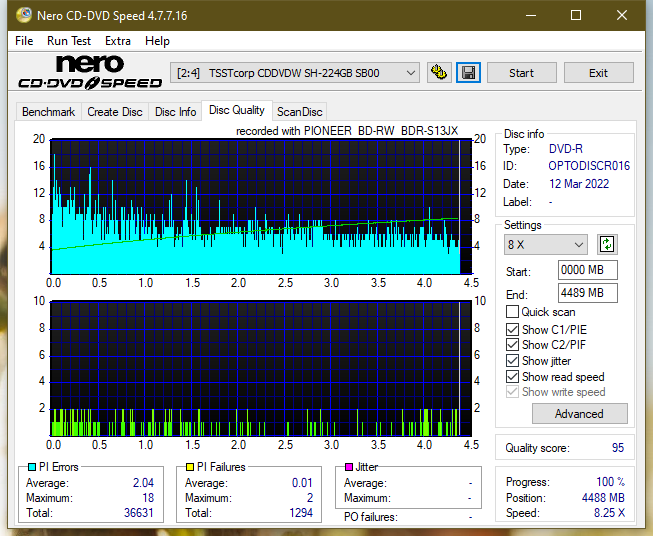Open the Extra menu
Viewport: 653px width, 536px height.
pos(118,41)
